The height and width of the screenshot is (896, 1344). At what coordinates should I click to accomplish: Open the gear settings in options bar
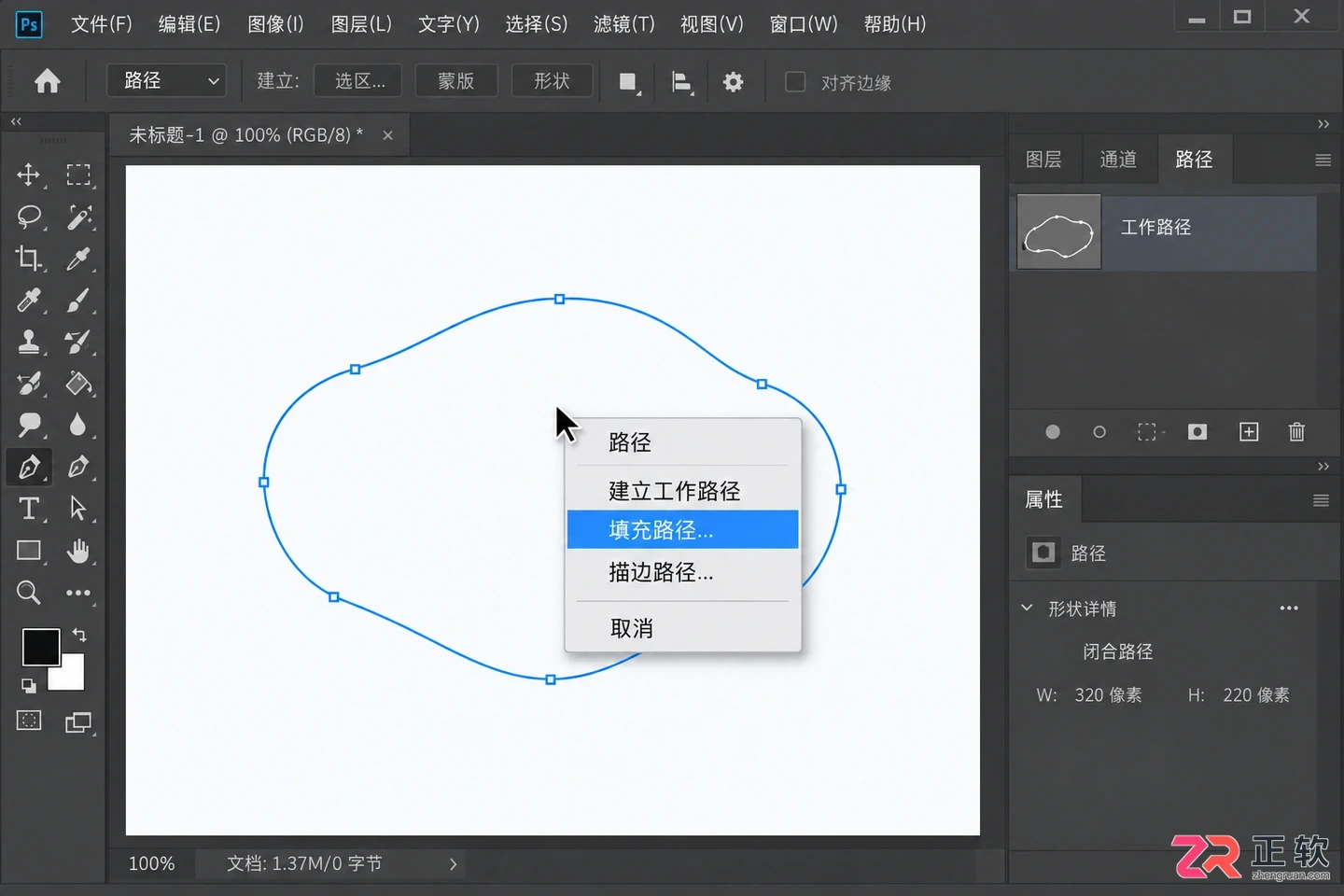tap(734, 82)
